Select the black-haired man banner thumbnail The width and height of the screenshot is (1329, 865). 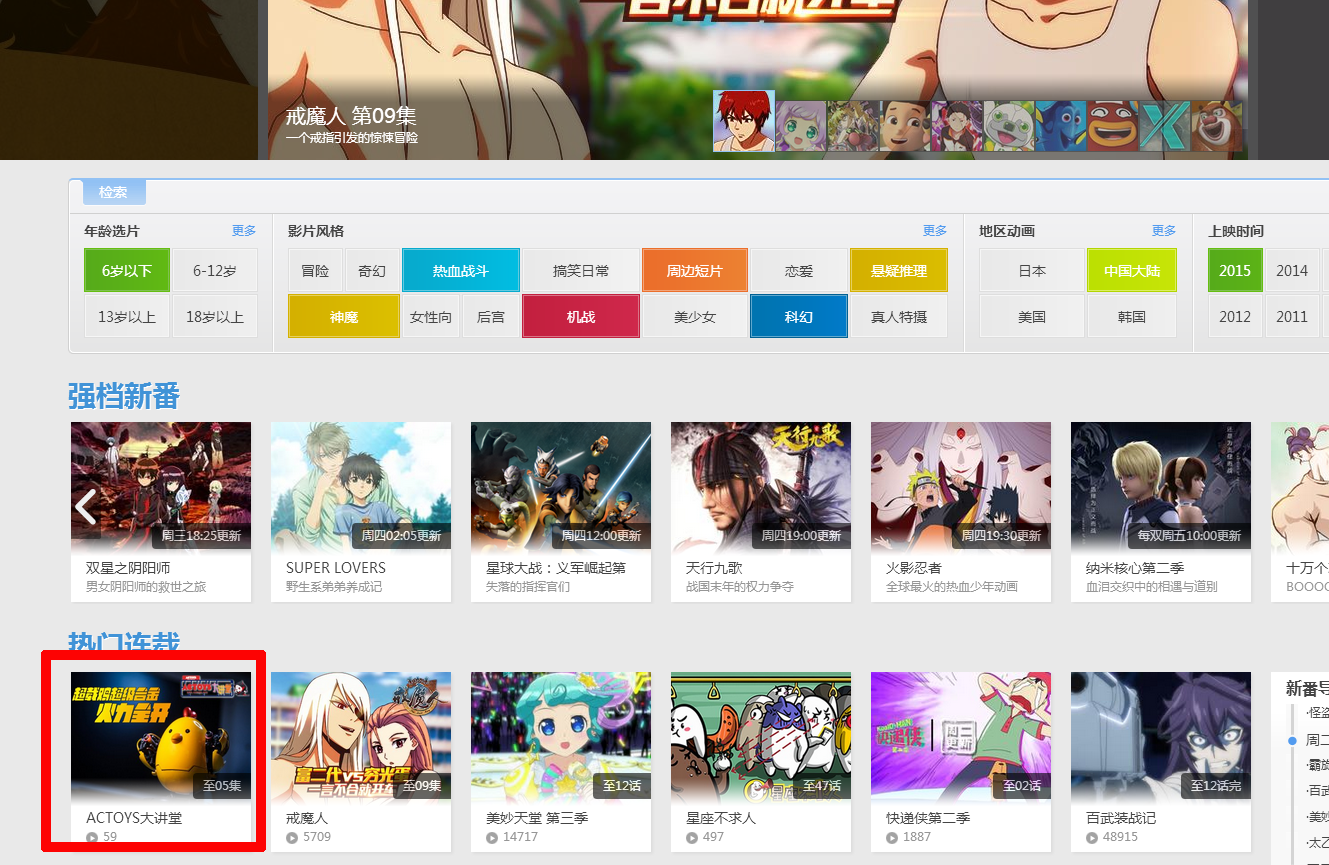[957, 126]
